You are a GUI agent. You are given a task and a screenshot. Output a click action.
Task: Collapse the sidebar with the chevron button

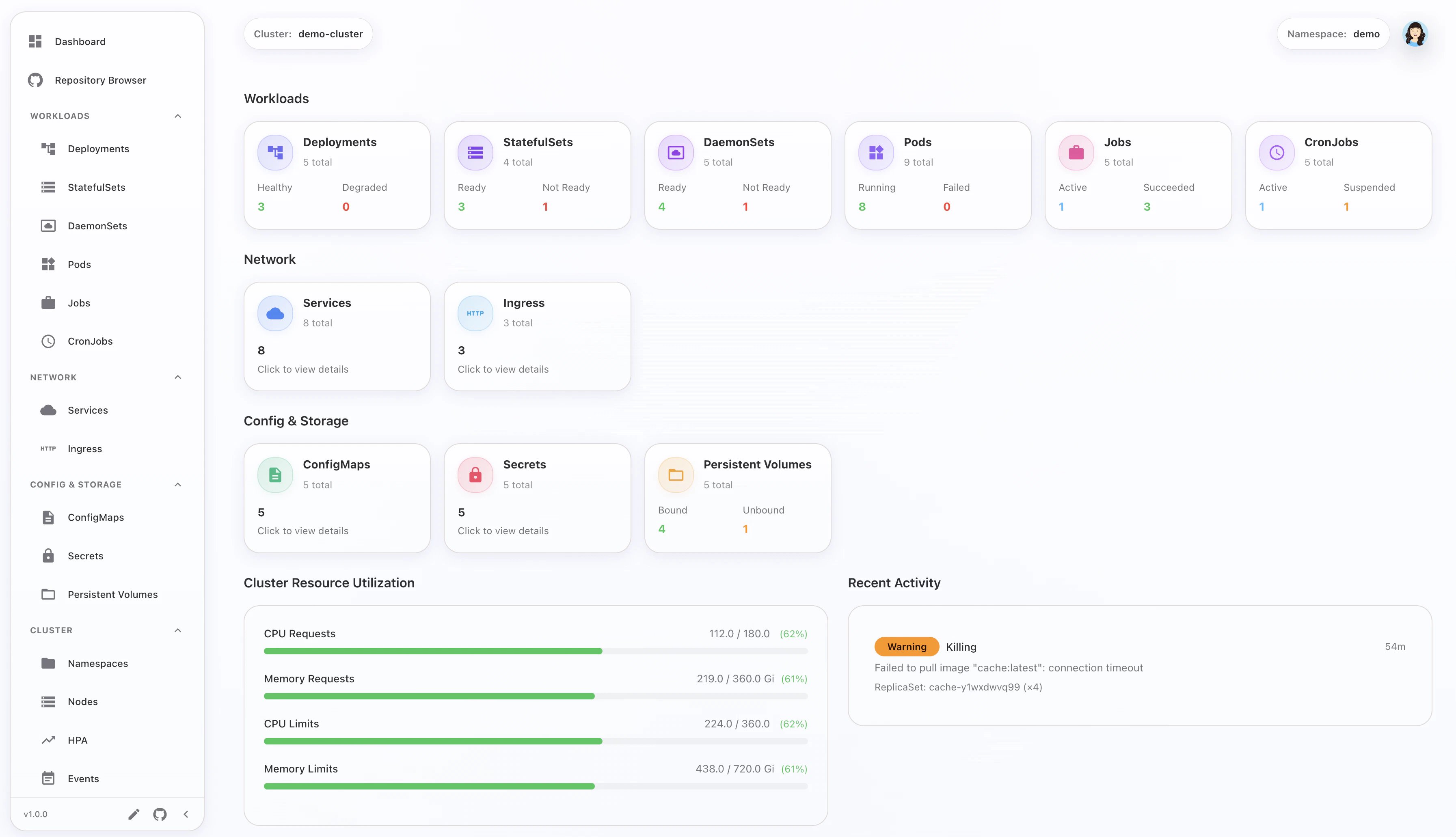(185, 814)
